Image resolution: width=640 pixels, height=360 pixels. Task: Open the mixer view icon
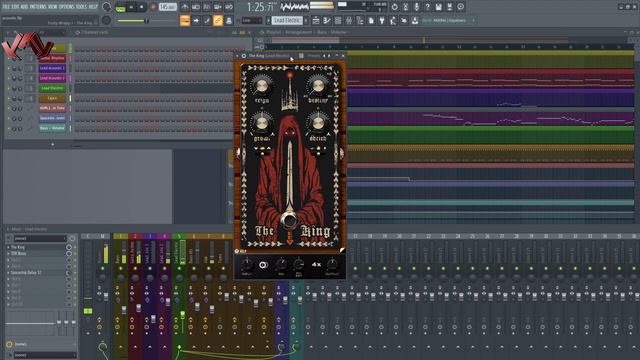pos(349,20)
